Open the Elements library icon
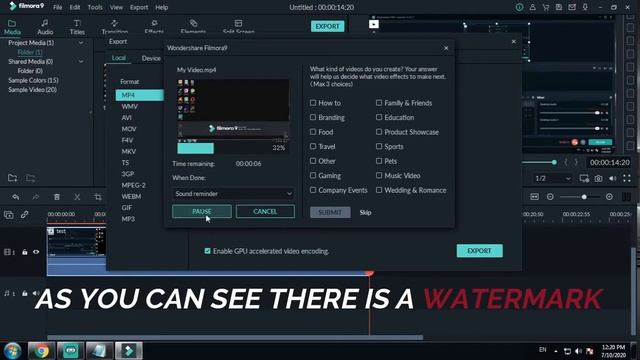640x360 pixels. [x=193, y=23]
